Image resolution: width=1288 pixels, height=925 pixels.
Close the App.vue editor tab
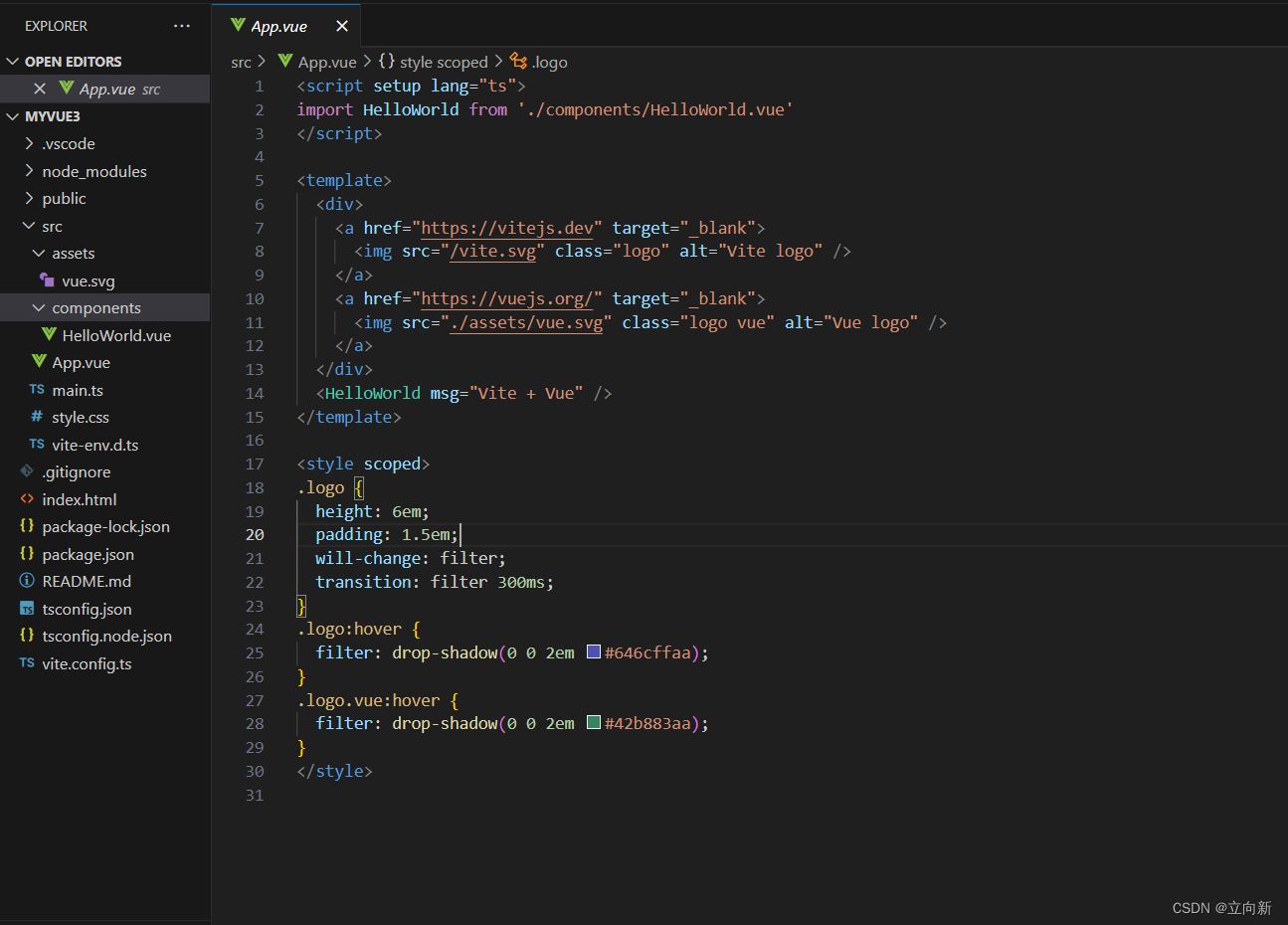(x=342, y=26)
